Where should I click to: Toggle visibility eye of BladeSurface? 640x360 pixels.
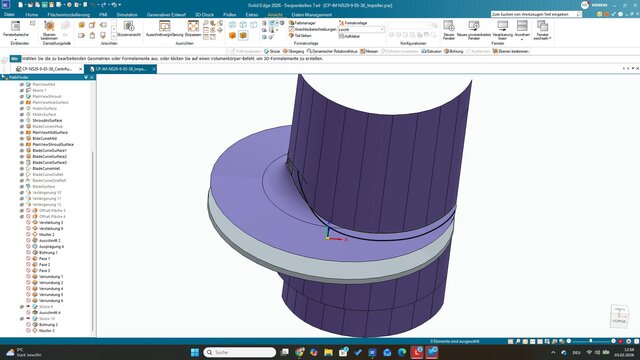coord(22,187)
